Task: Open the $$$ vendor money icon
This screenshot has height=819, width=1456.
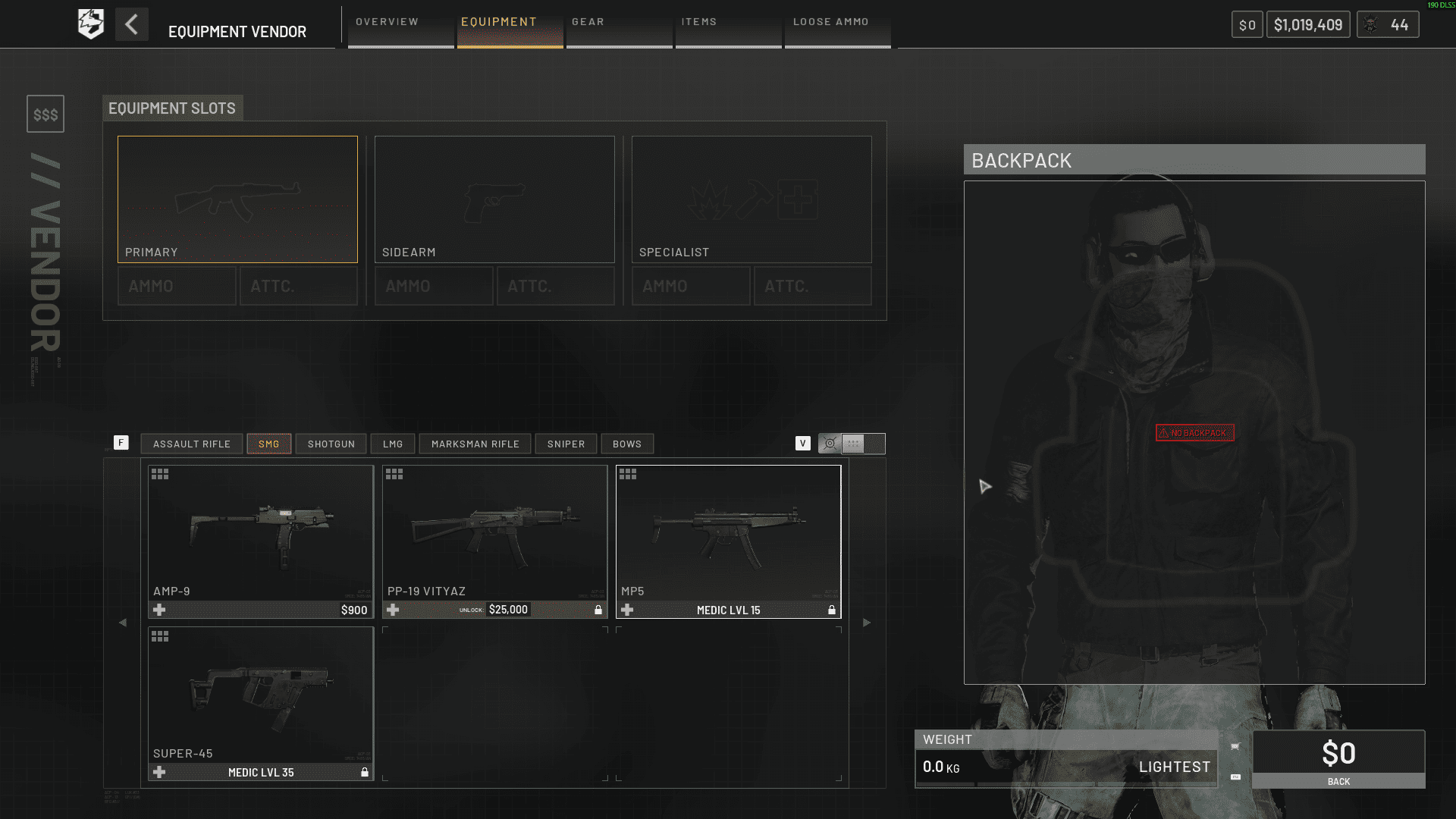Action: 45,114
